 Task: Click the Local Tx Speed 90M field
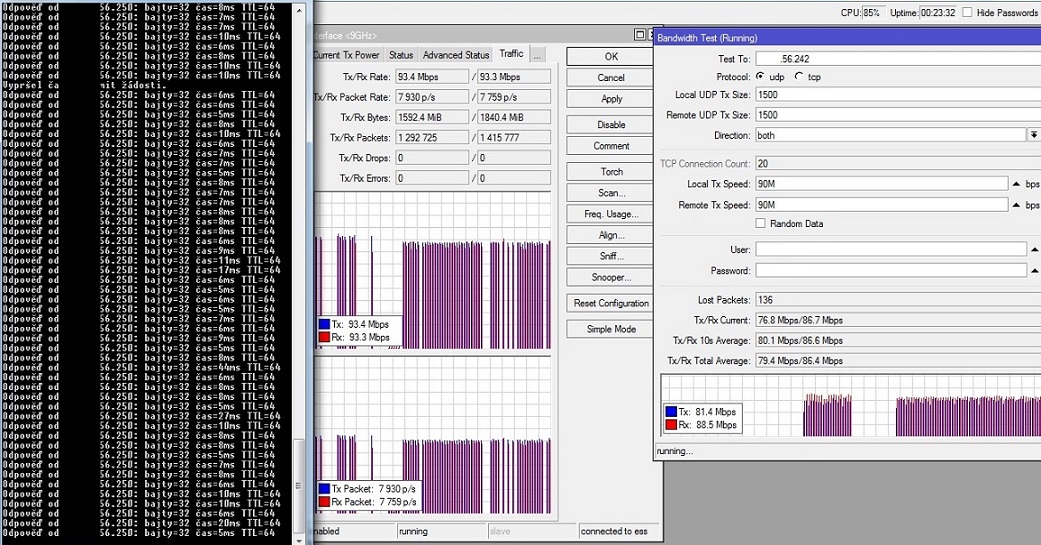882,184
